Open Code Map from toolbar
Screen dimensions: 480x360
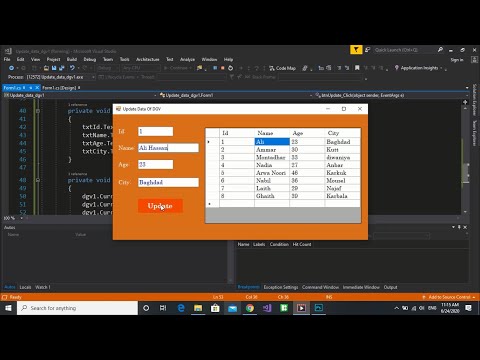click(x=282, y=68)
